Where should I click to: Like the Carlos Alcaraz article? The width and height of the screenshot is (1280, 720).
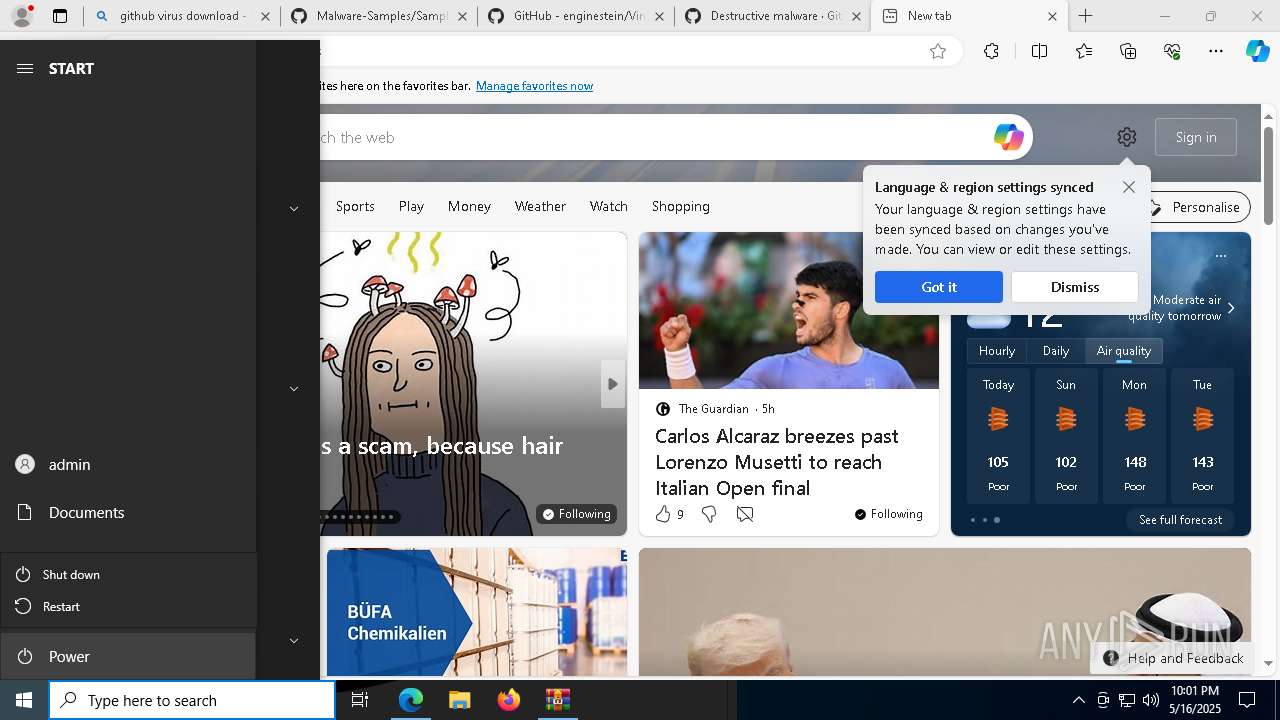point(664,514)
